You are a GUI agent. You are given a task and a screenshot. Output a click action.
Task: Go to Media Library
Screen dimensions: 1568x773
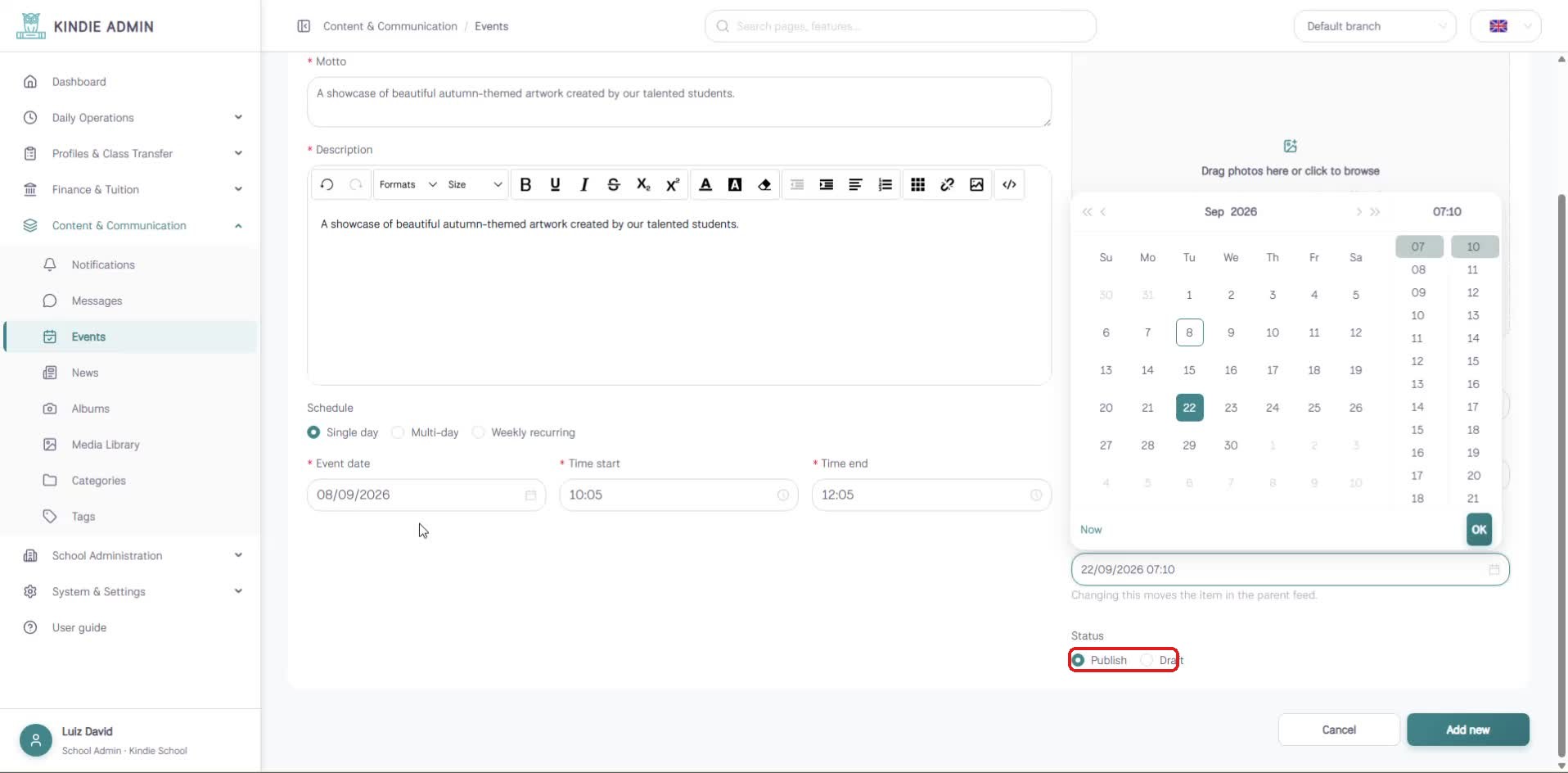click(106, 445)
